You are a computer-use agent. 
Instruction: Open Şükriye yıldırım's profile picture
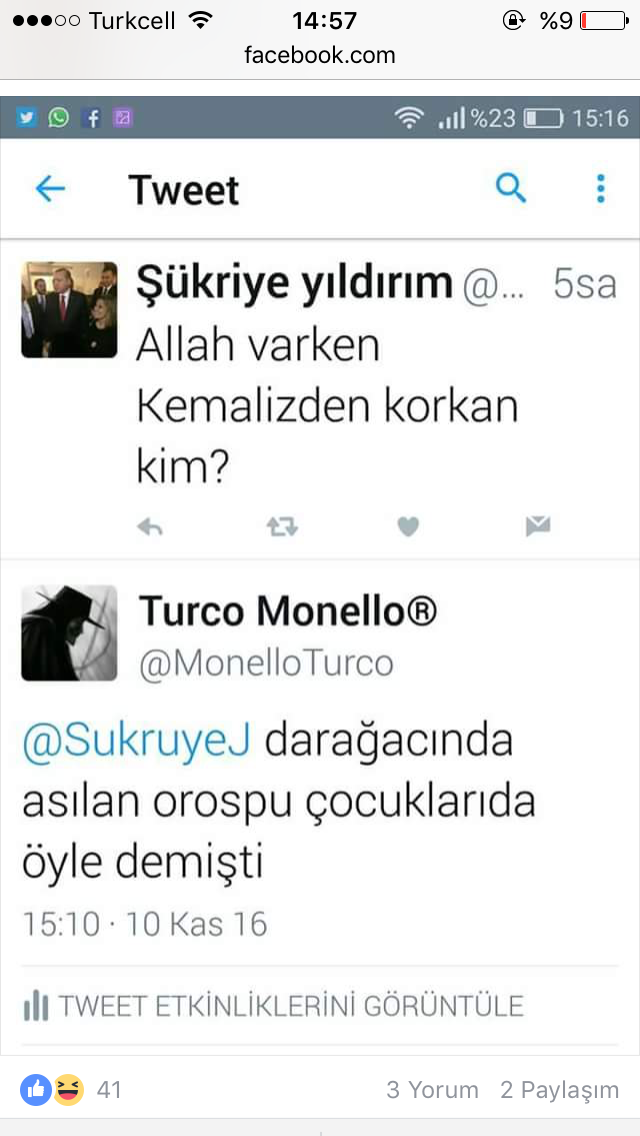click(x=69, y=309)
